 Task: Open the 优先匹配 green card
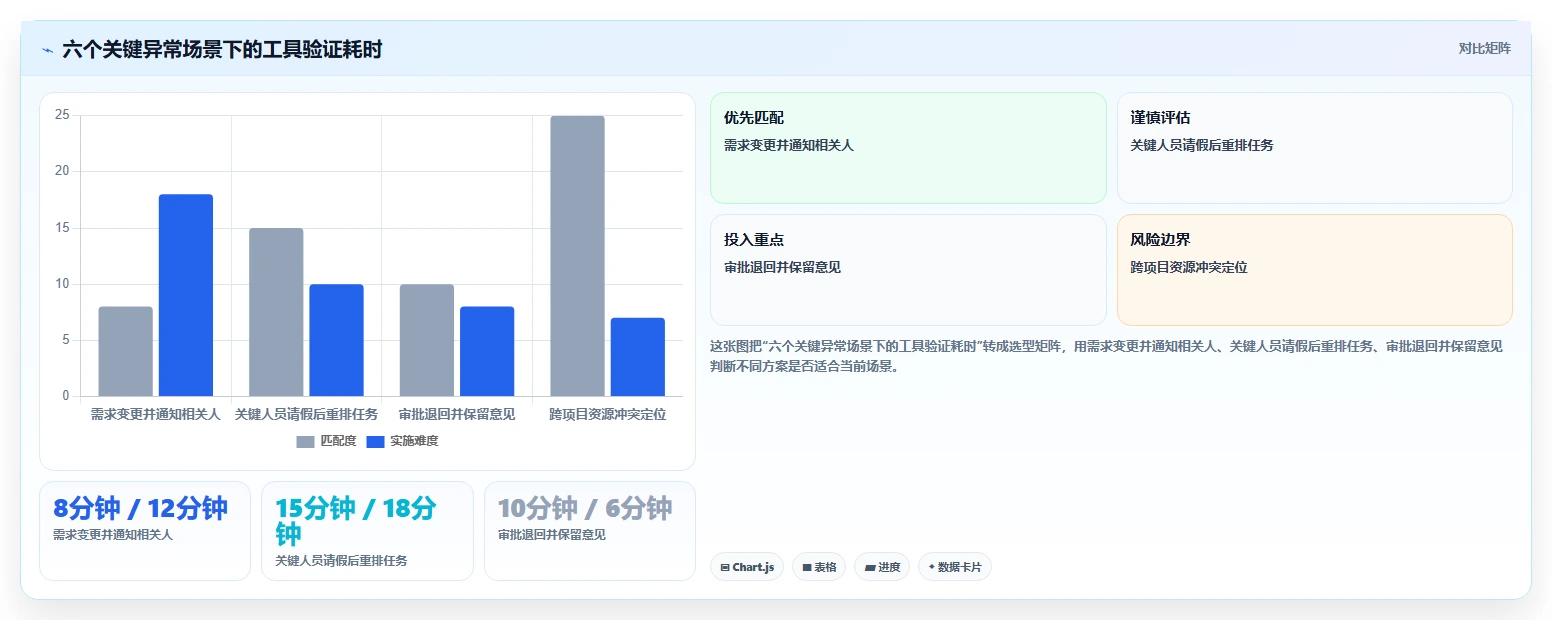[908, 148]
